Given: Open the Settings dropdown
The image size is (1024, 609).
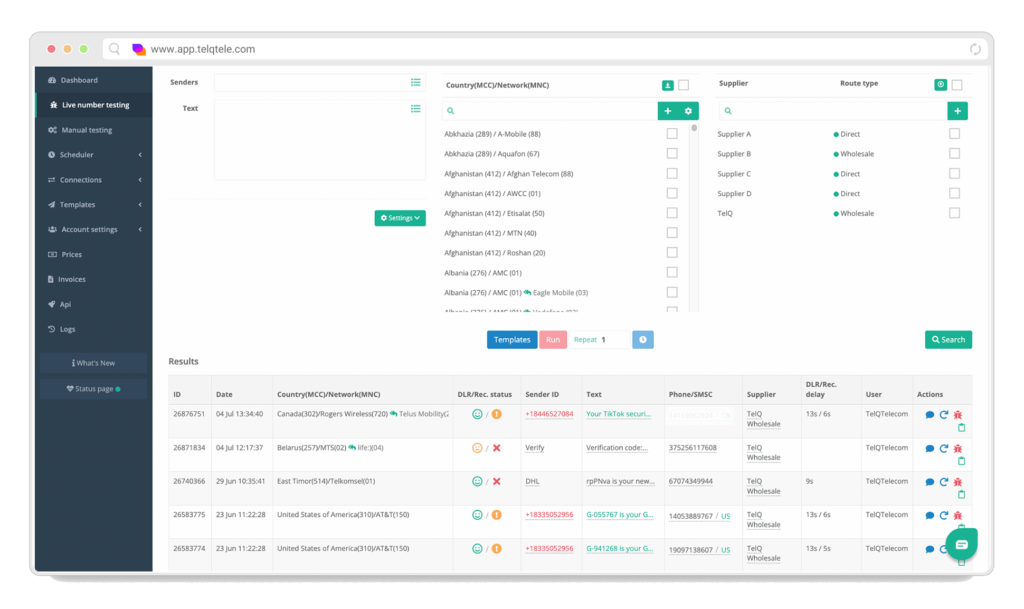Looking at the screenshot, I should pyautogui.click(x=400, y=218).
